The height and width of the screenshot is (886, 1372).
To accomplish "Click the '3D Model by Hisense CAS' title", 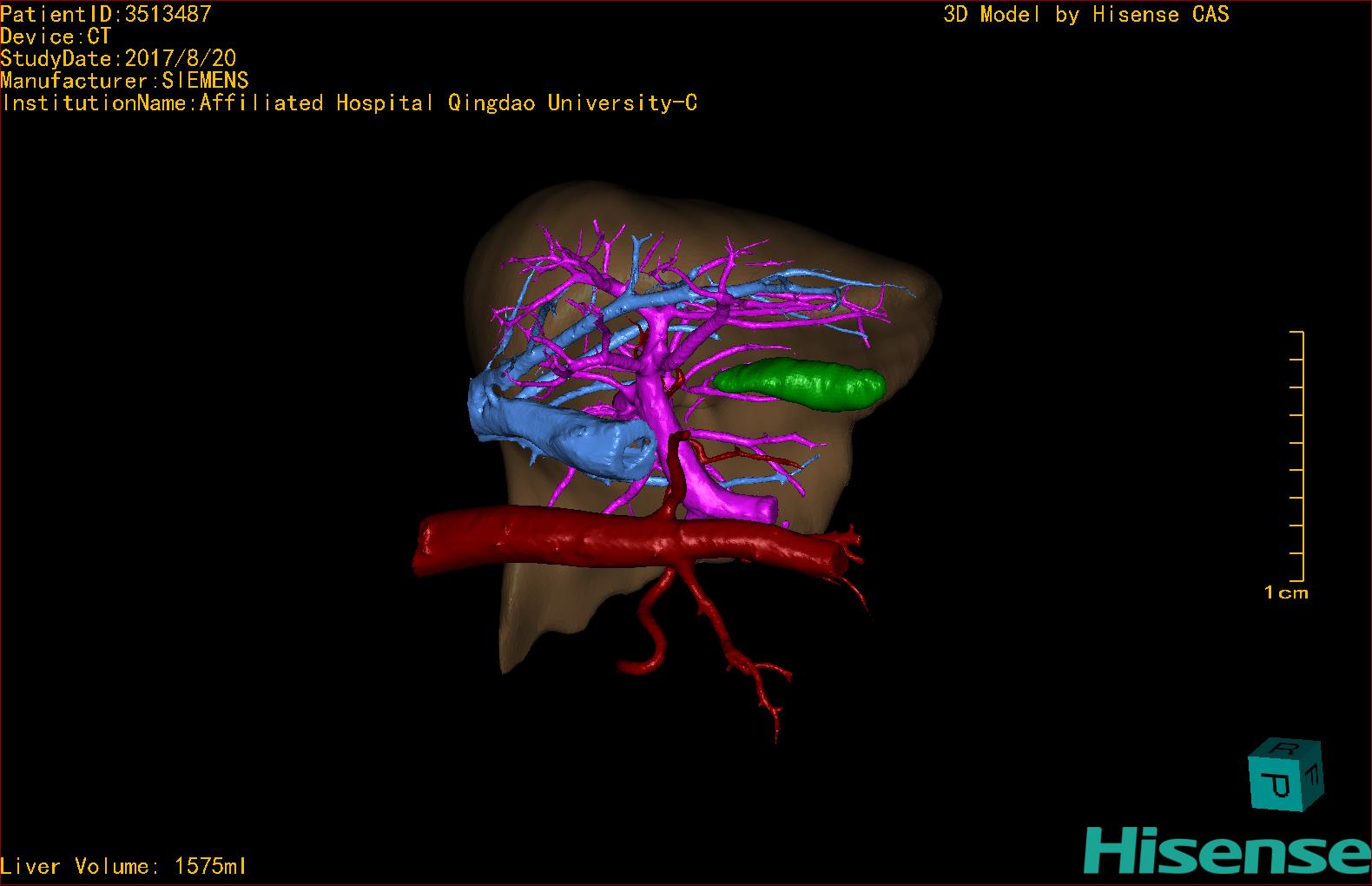I will pyautogui.click(x=1086, y=14).
